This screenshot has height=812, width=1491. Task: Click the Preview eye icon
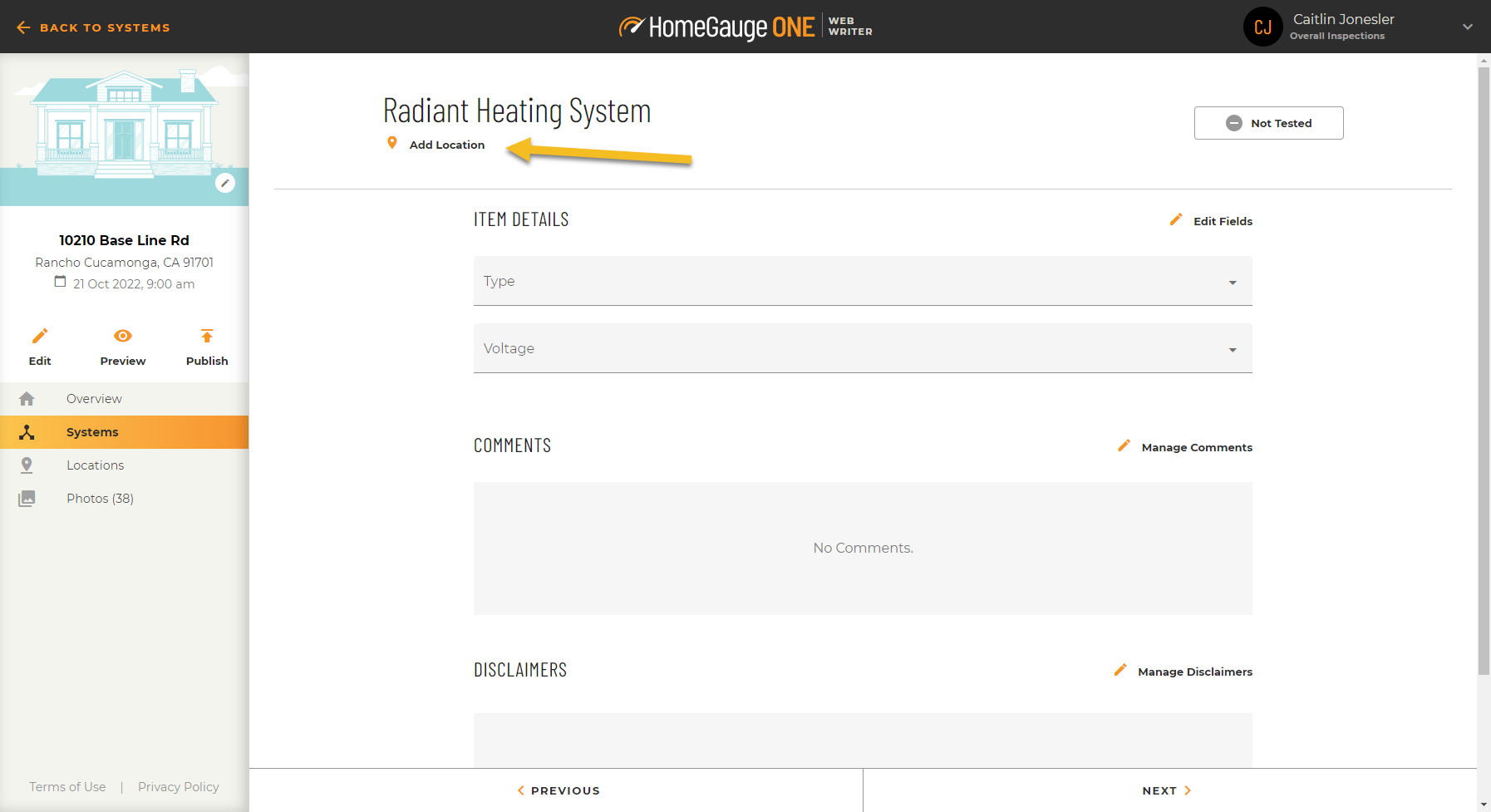pos(123,337)
